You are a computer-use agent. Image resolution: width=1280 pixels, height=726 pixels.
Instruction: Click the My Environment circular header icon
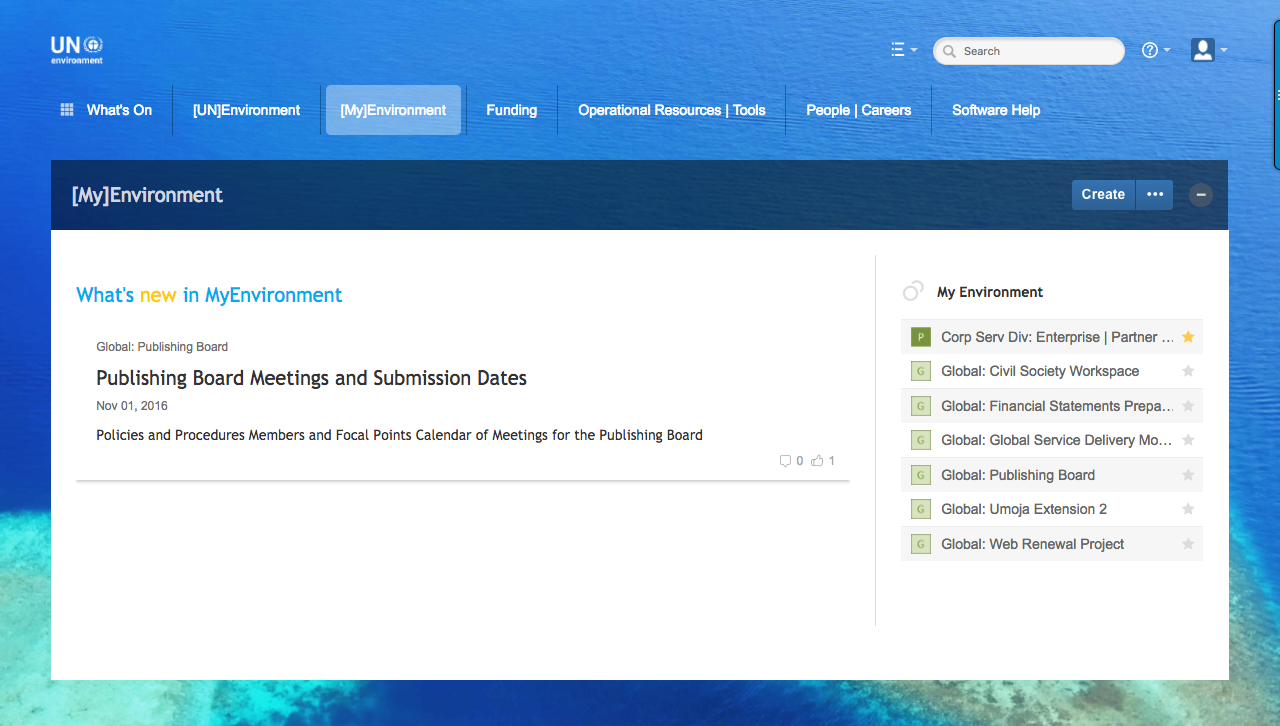(x=913, y=292)
